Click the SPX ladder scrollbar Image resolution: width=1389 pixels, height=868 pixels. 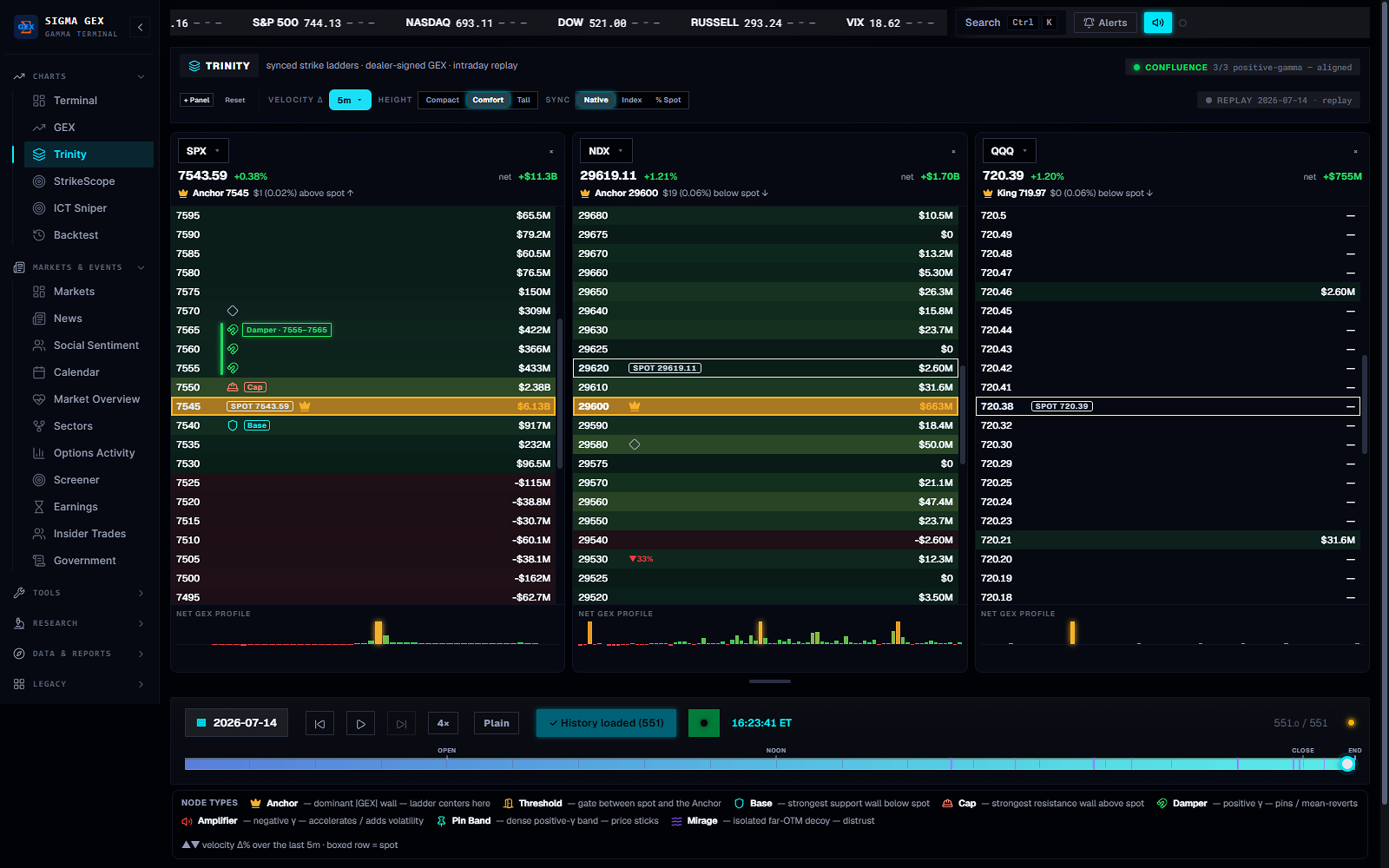pos(560,392)
